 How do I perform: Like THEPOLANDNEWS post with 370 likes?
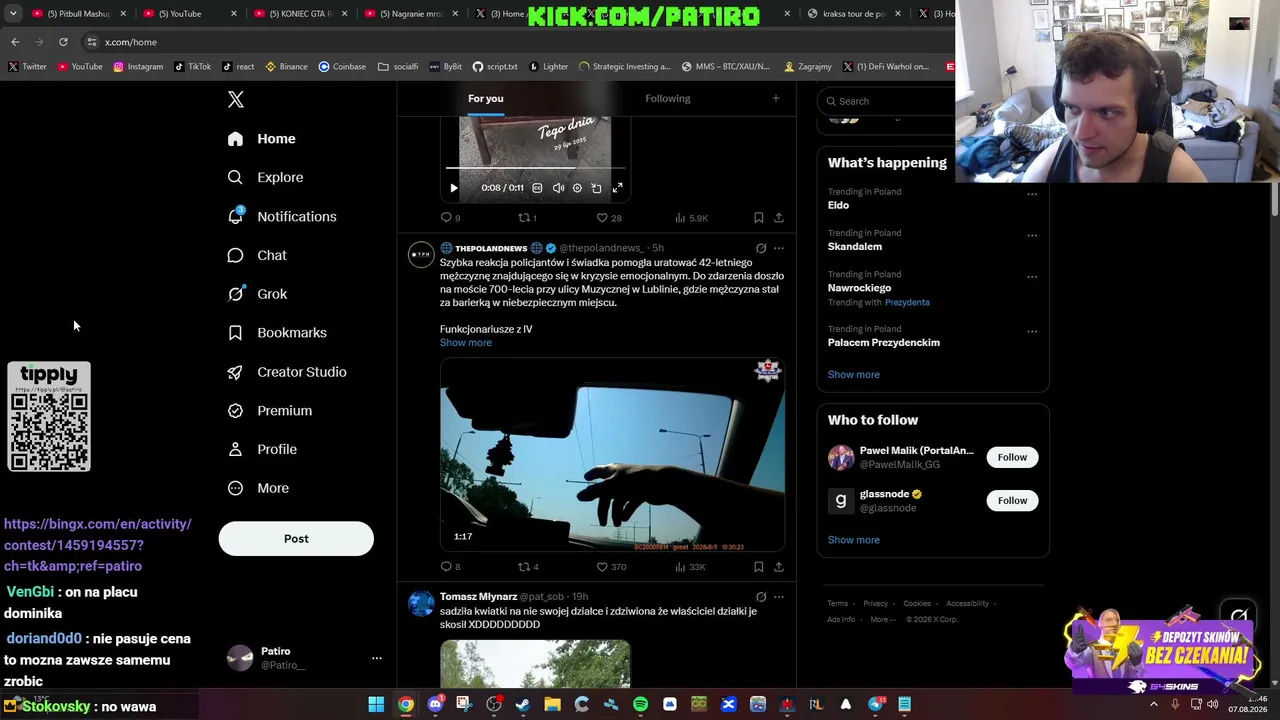(x=611, y=567)
